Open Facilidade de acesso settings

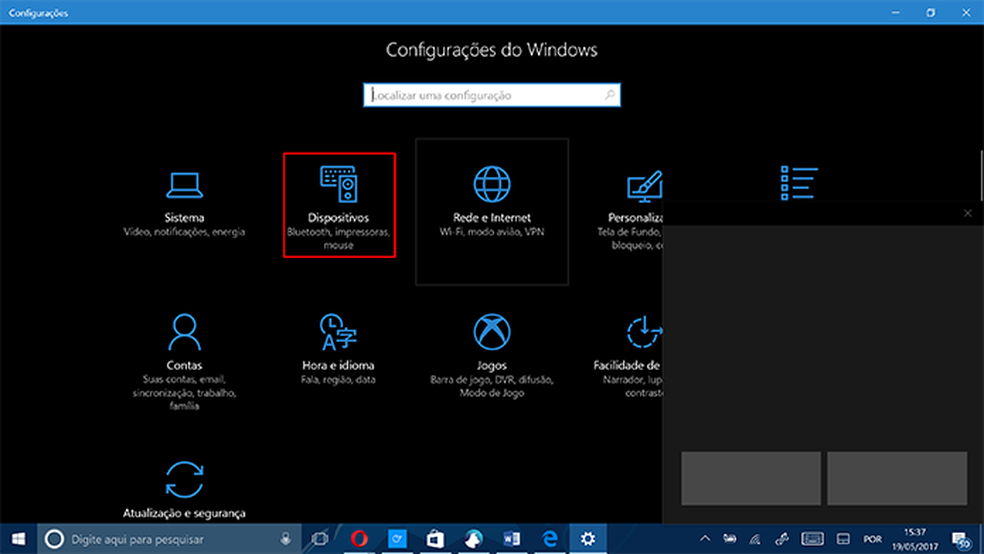tap(629, 355)
